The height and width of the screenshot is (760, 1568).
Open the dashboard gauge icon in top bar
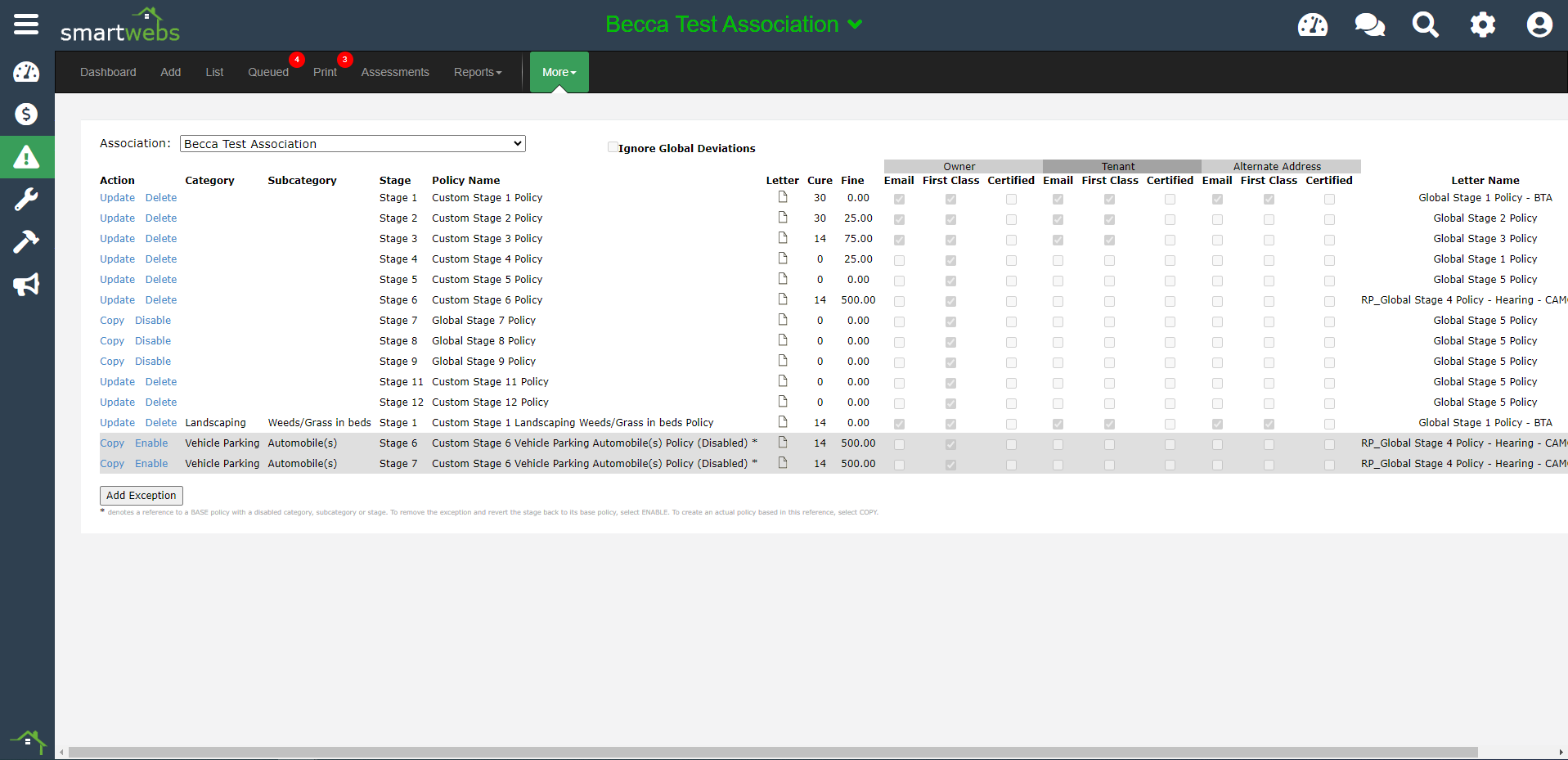(1313, 25)
